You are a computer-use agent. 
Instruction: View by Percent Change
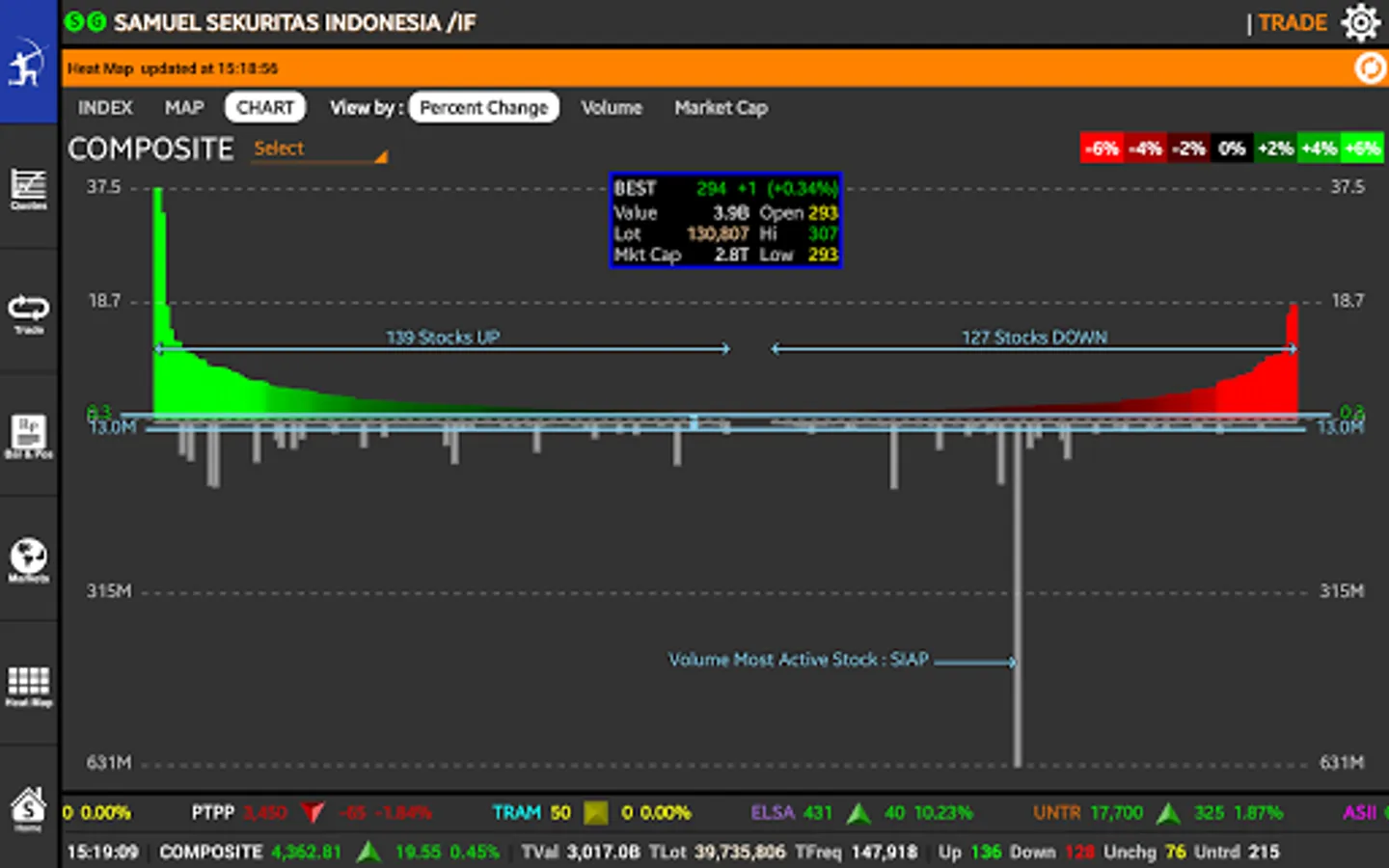coord(483,107)
